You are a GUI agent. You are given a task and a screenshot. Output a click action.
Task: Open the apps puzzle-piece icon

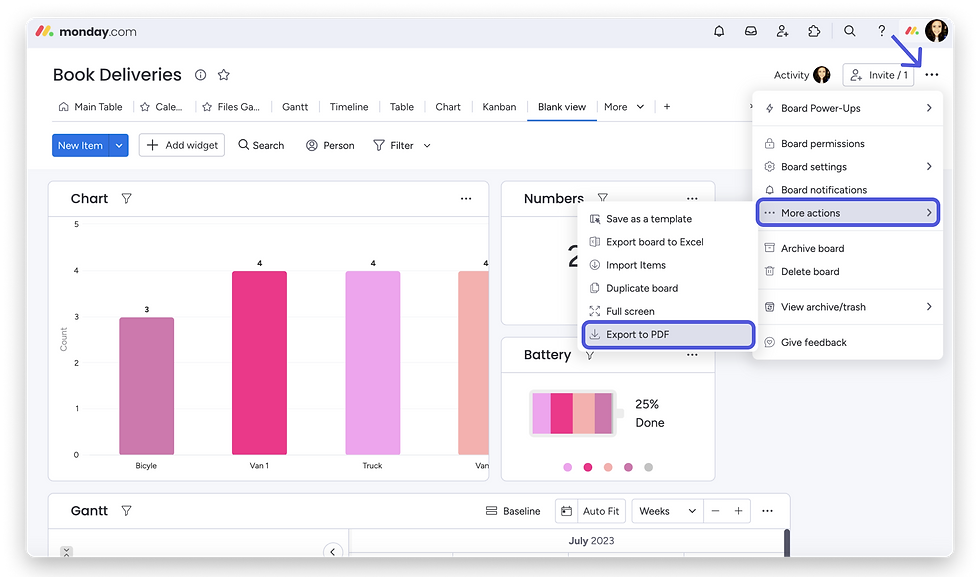(x=814, y=31)
